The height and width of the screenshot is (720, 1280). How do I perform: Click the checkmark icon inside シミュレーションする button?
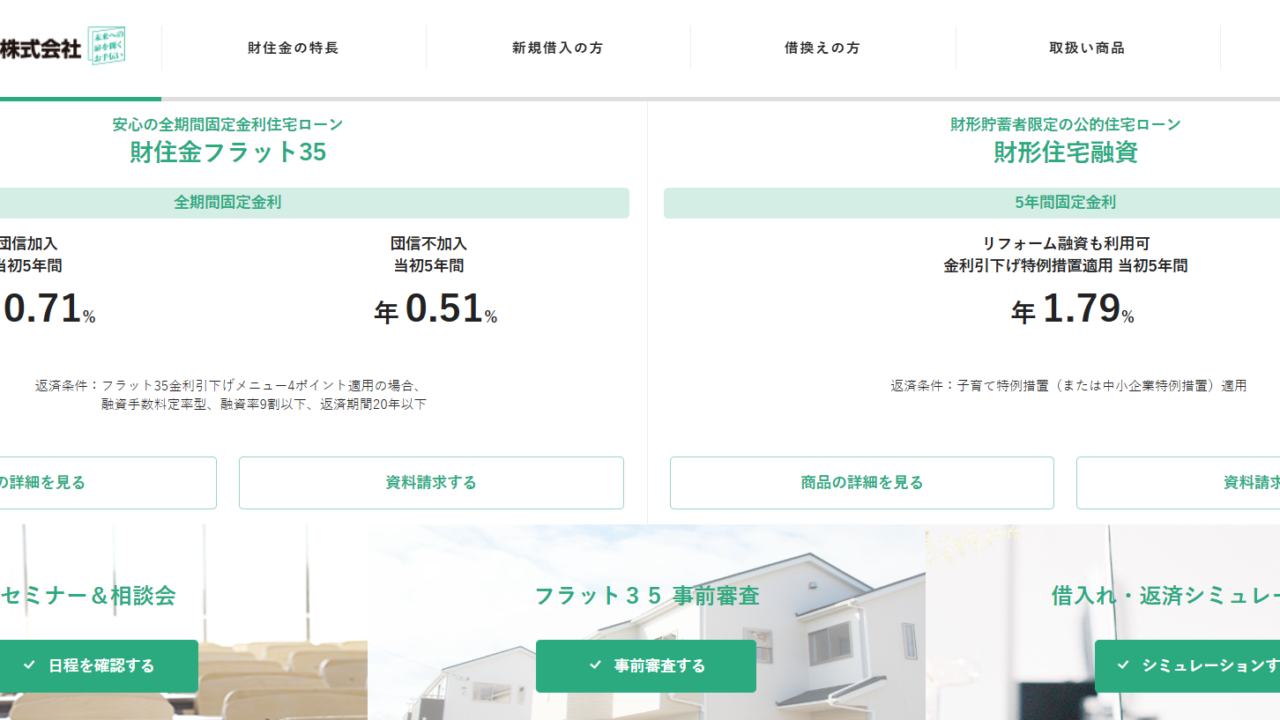click(x=1125, y=666)
